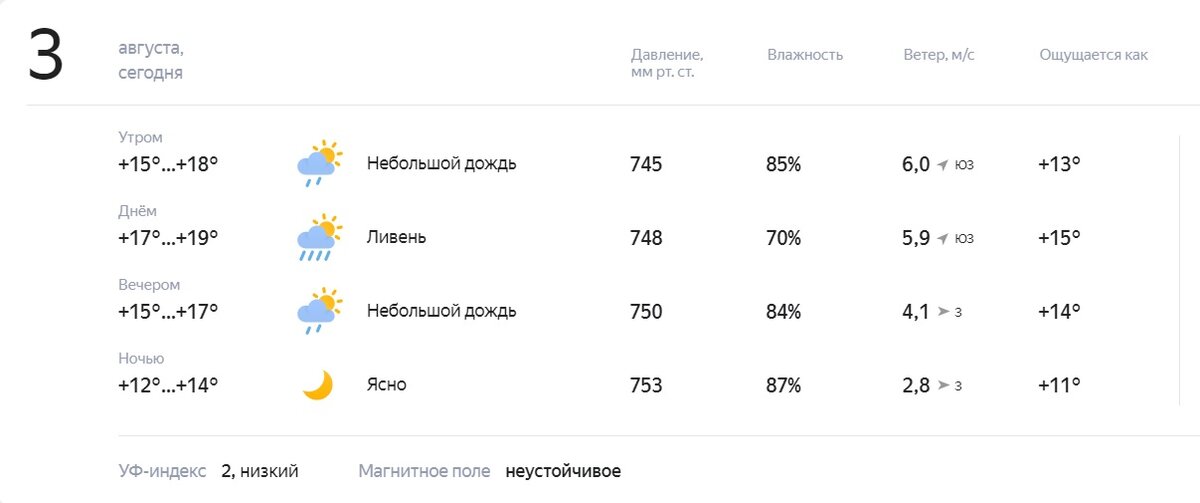This screenshot has width=1200, height=503.
Task: Click the 'Ощущается как' column header
Action: click(1094, 55)
